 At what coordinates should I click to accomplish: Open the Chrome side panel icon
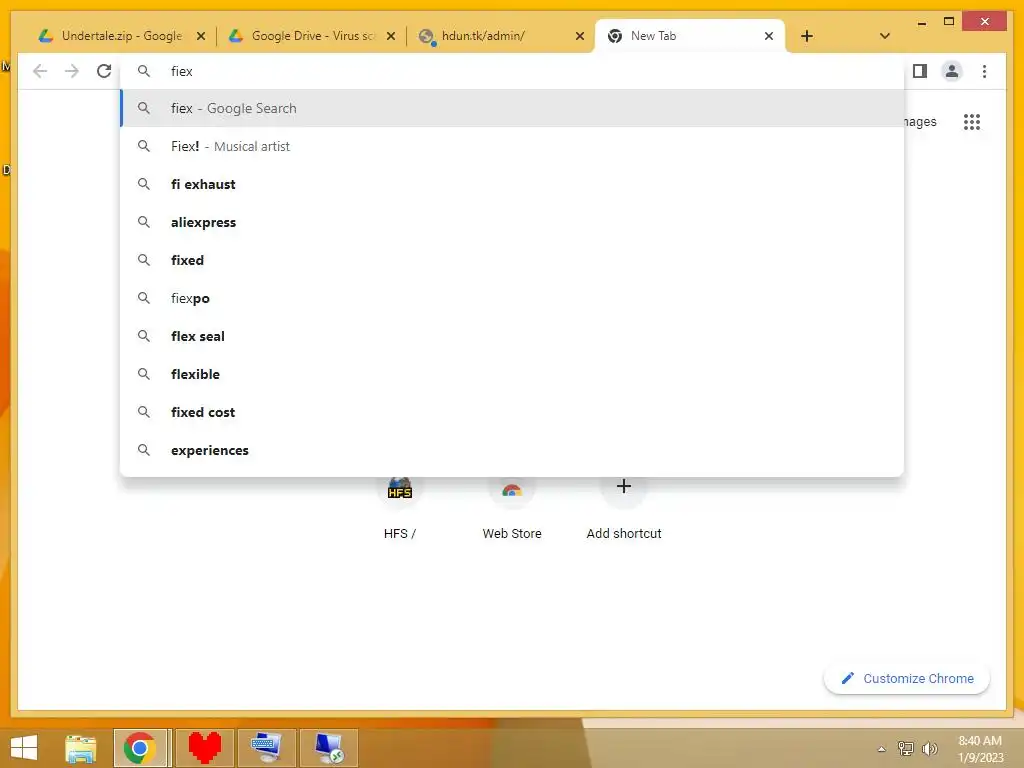click(x=920, y=71)
